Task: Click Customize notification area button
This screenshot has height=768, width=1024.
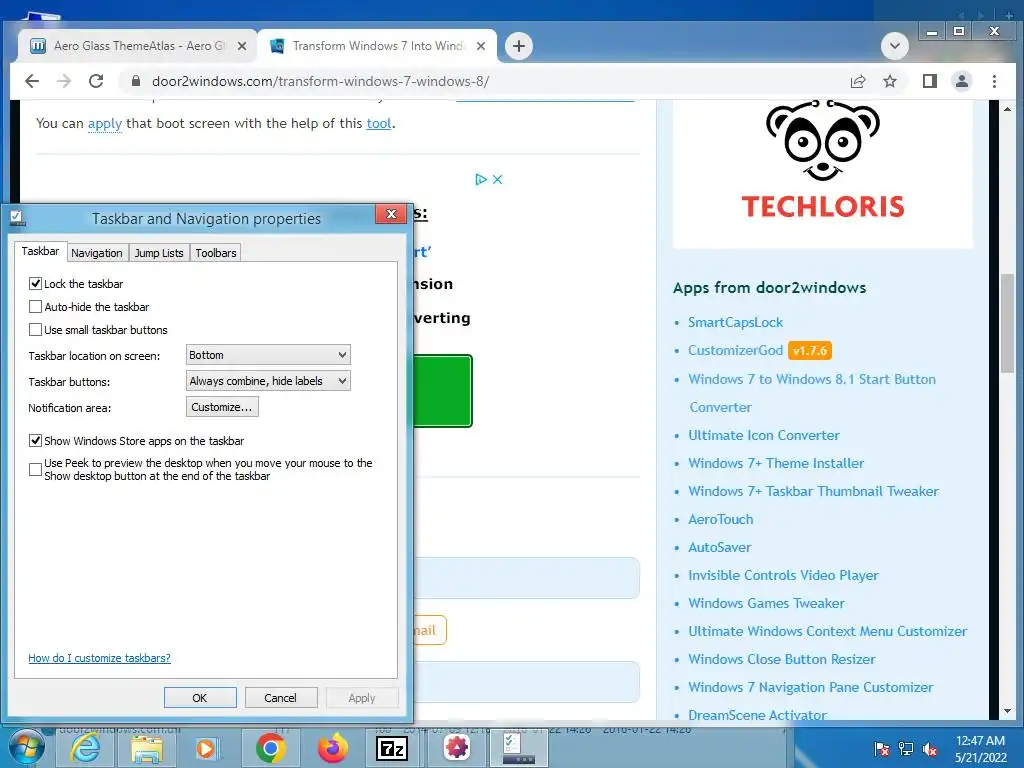Action: (x=222, y=407)
